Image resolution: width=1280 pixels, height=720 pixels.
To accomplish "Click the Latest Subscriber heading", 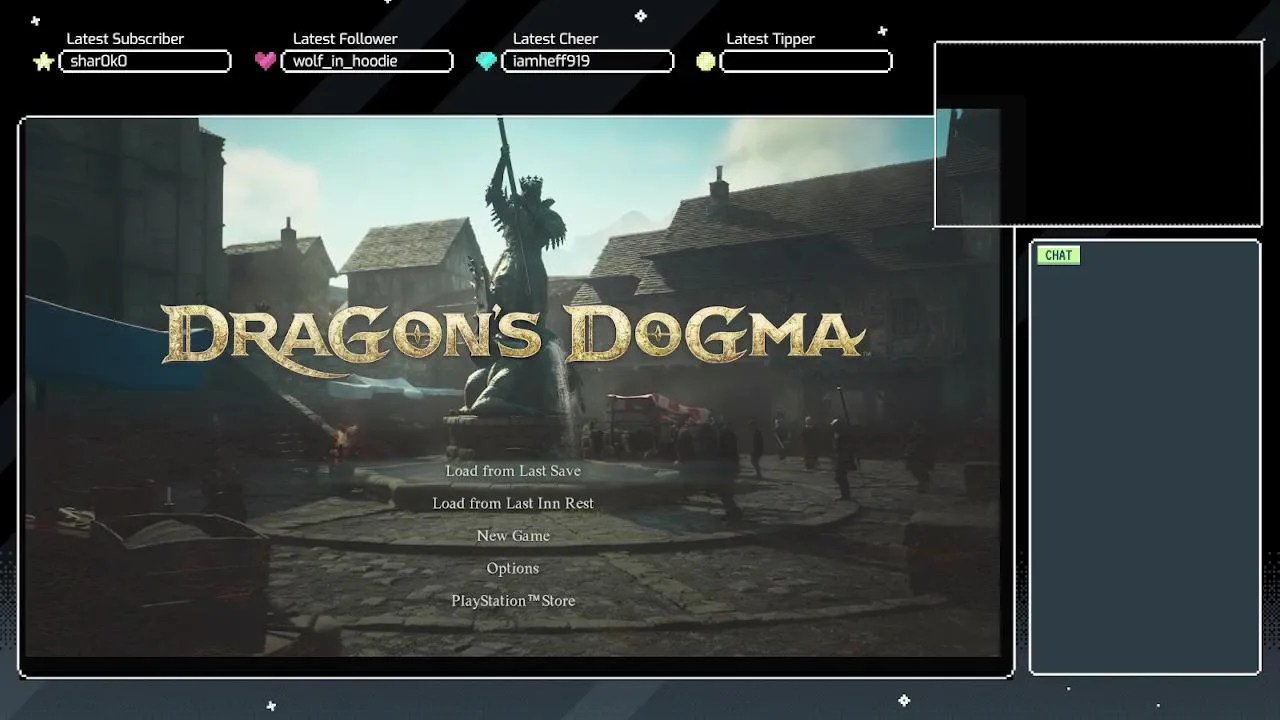I will pos(125,39).
